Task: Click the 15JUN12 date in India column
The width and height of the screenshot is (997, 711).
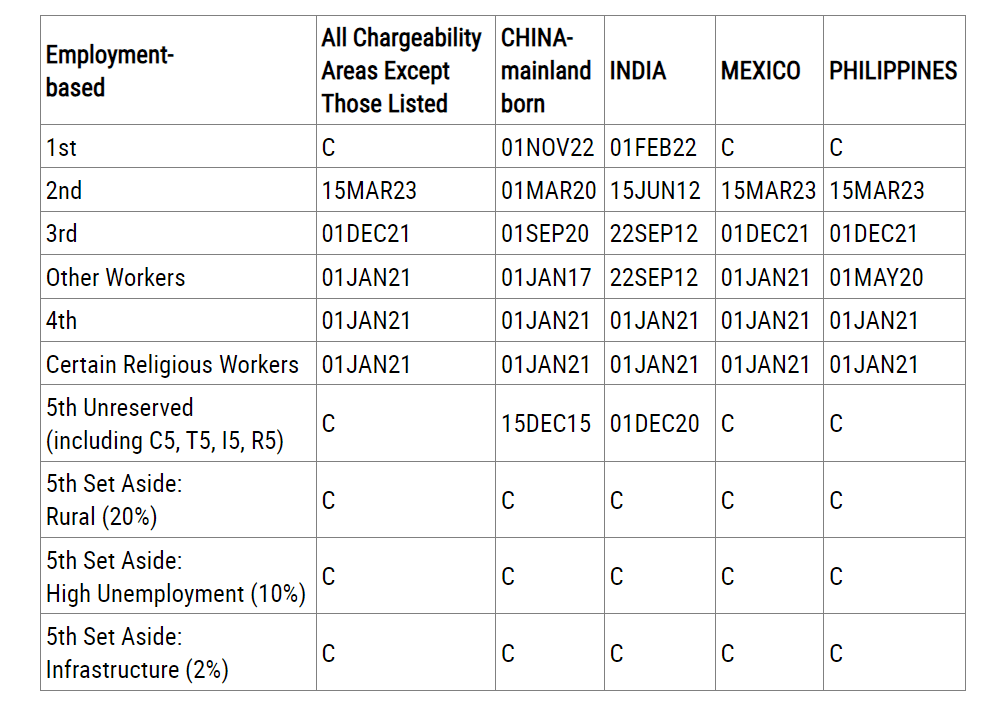Action: [x=654, y=191]
